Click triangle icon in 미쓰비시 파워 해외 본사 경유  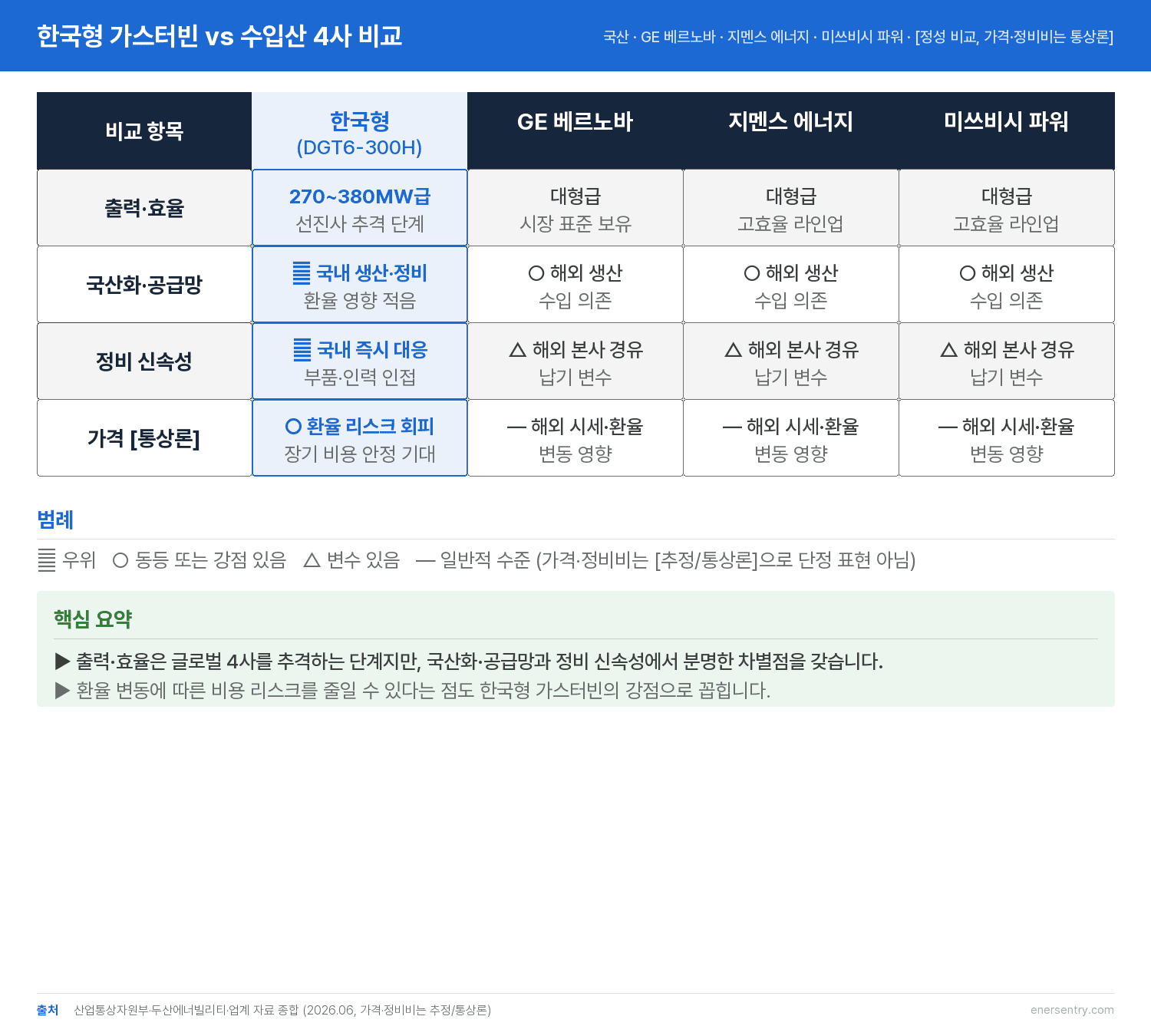949,350
